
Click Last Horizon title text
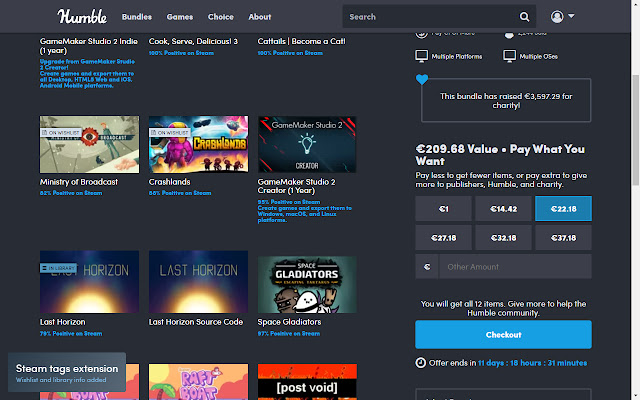coord(62,322)
